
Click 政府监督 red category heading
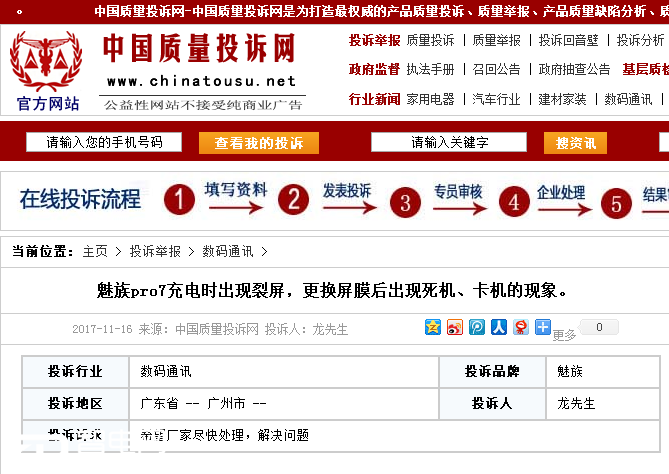[374, 69]
